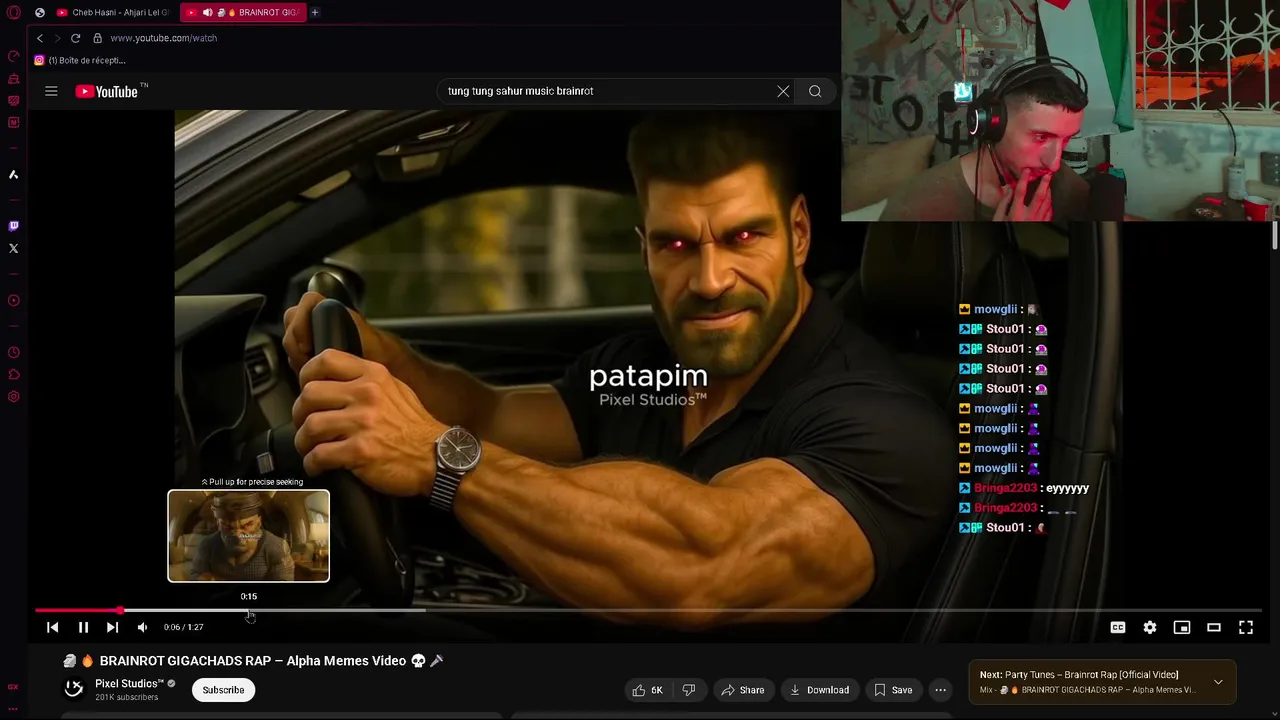Run search with the magnifier icon
This screenshot has width=1280, height=720.
[815, 91]
